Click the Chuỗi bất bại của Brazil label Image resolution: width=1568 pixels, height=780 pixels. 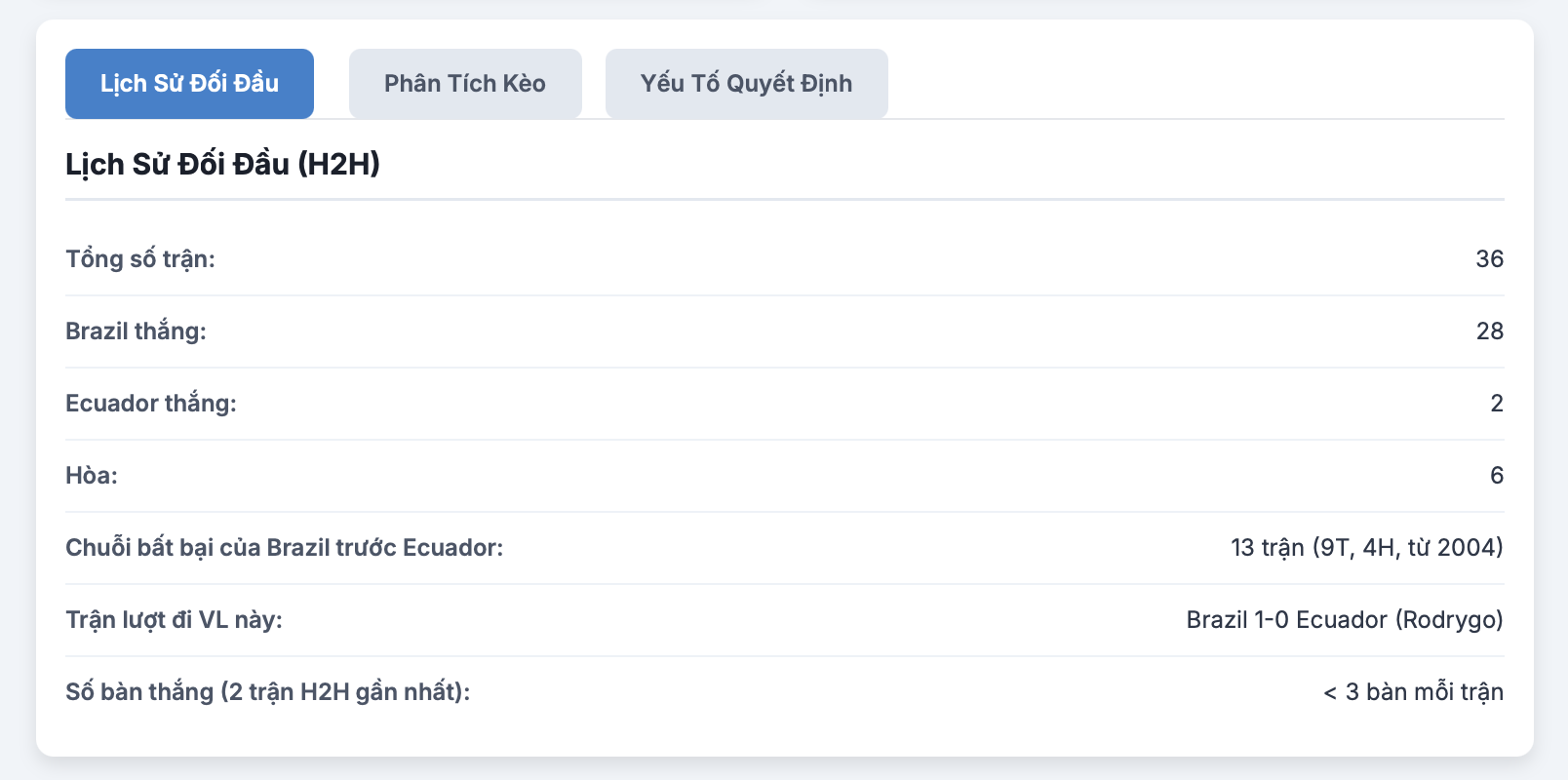pyautogui.click(x=285, y=548)
